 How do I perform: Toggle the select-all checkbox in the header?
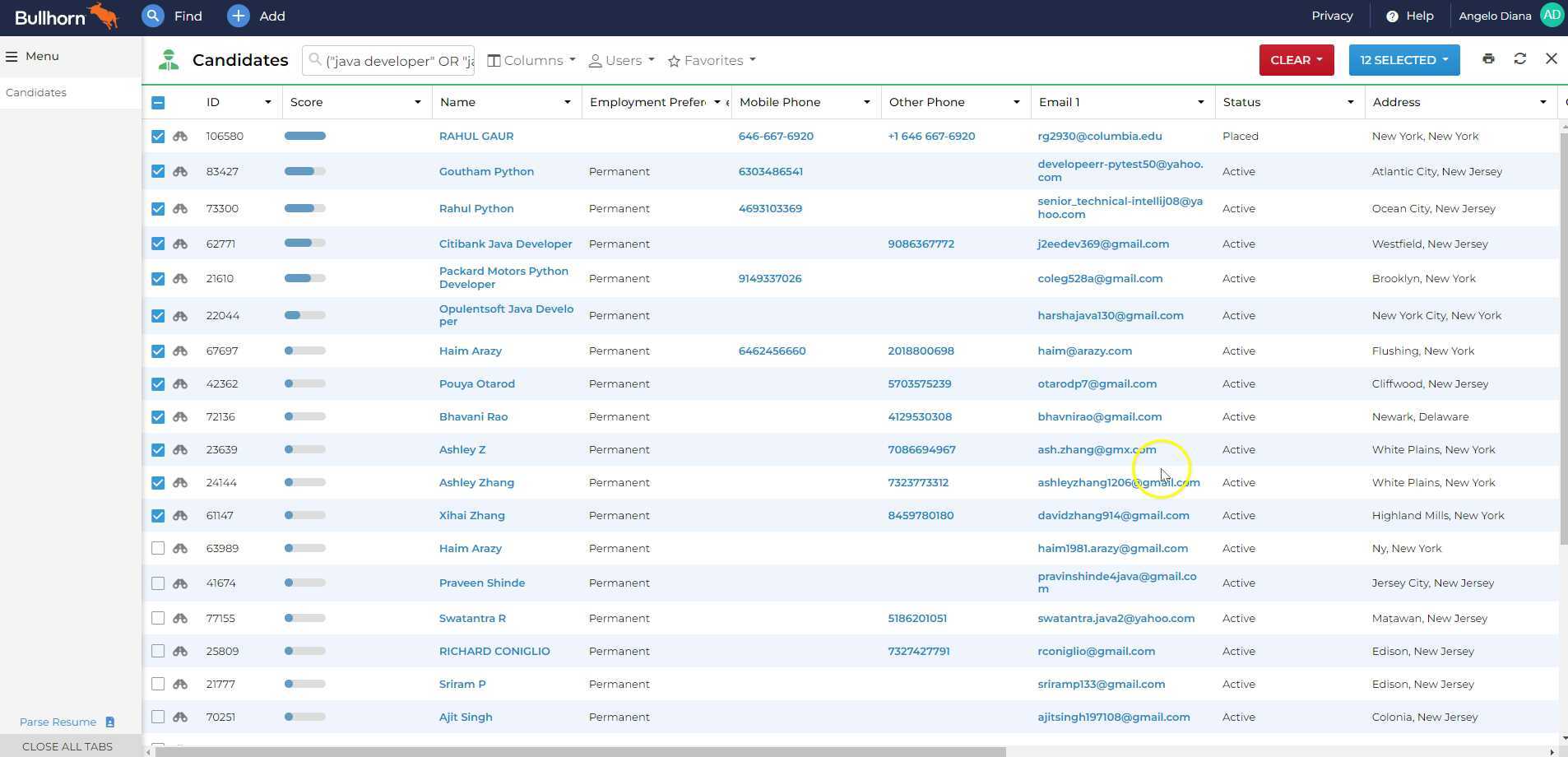[x=157, y=102]
